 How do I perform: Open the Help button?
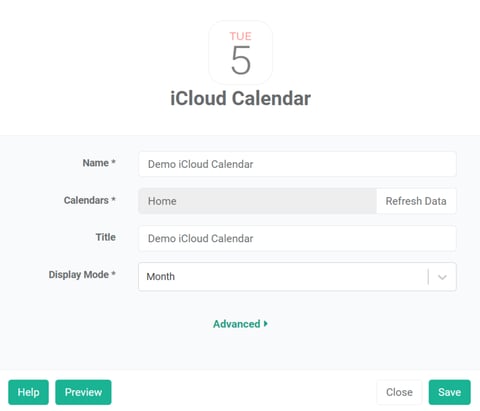[28, 392]
